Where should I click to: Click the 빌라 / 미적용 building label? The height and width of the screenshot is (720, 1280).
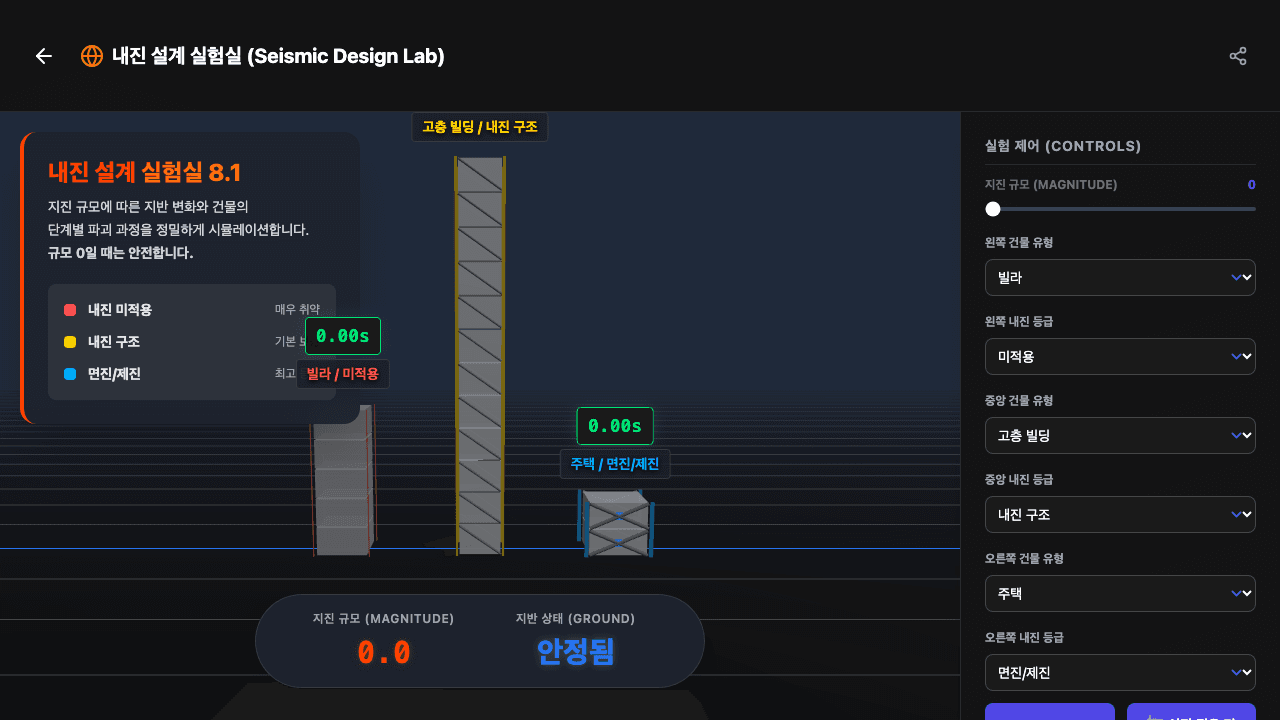click(343, 374)
